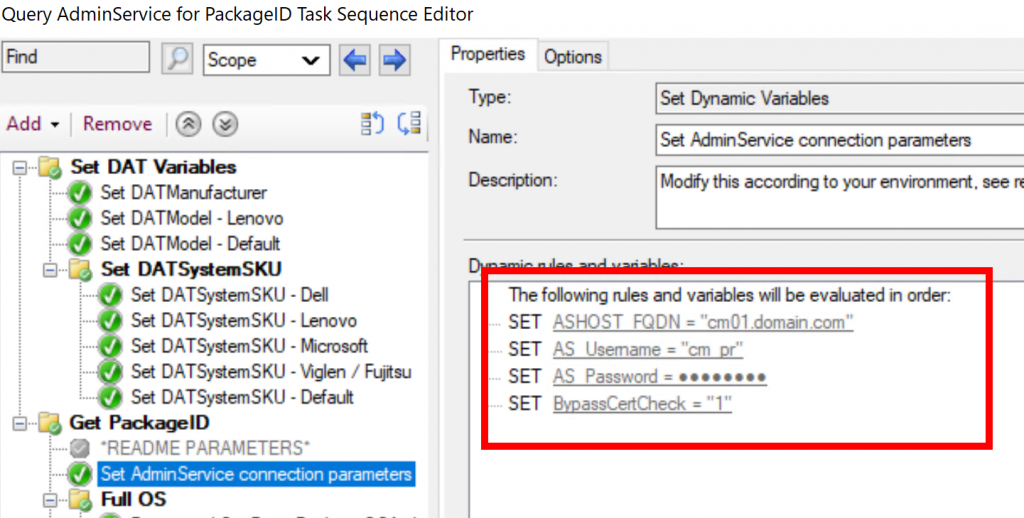Click the Remove button
Image resolution: width=1024 pixels, height=518 pixels.
[x=117, y=124]
